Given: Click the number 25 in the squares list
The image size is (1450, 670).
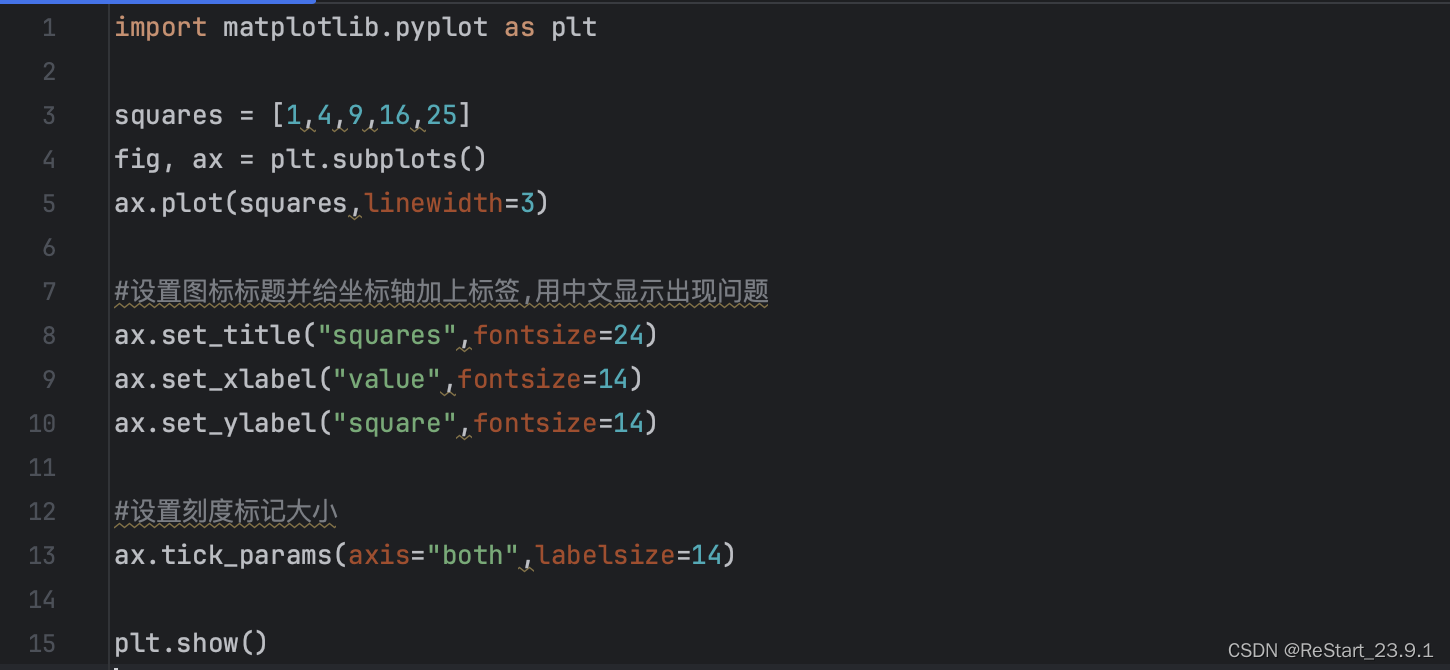Looking at the screenshot, I should point(441,116).
